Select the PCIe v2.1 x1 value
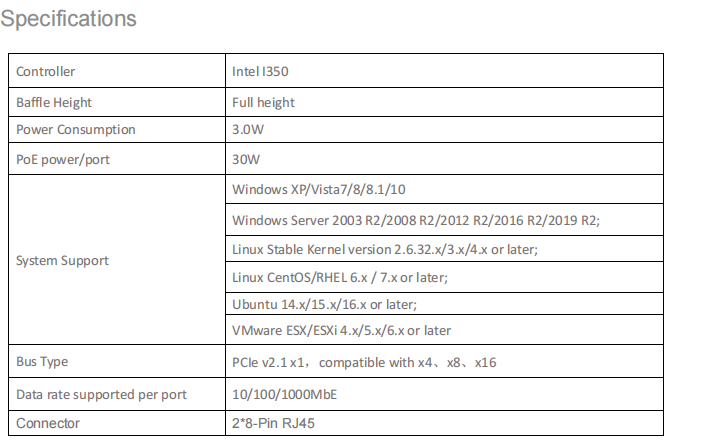The width and height of the screenshot is (716, 445). (364, 362)
